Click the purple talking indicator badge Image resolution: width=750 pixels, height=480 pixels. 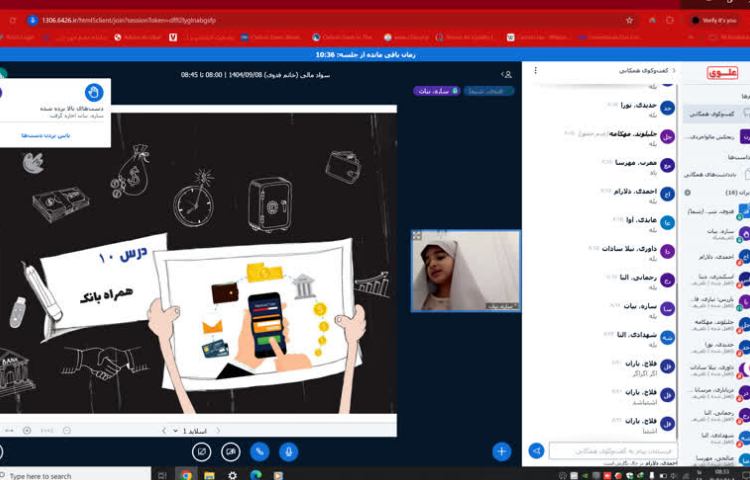436,91
